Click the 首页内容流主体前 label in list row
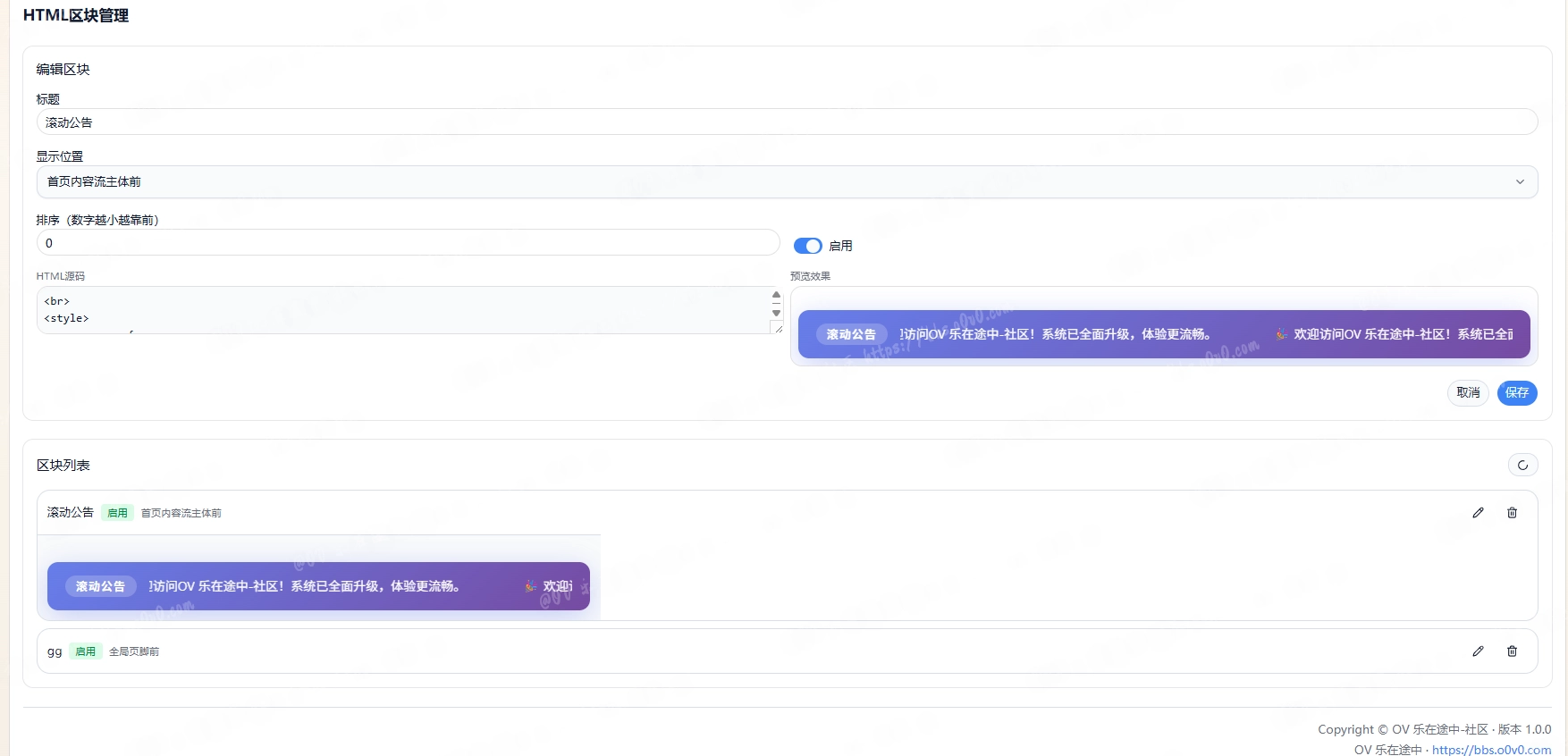The height and width of the screenshot is (756, 1568). click(181, 513)
